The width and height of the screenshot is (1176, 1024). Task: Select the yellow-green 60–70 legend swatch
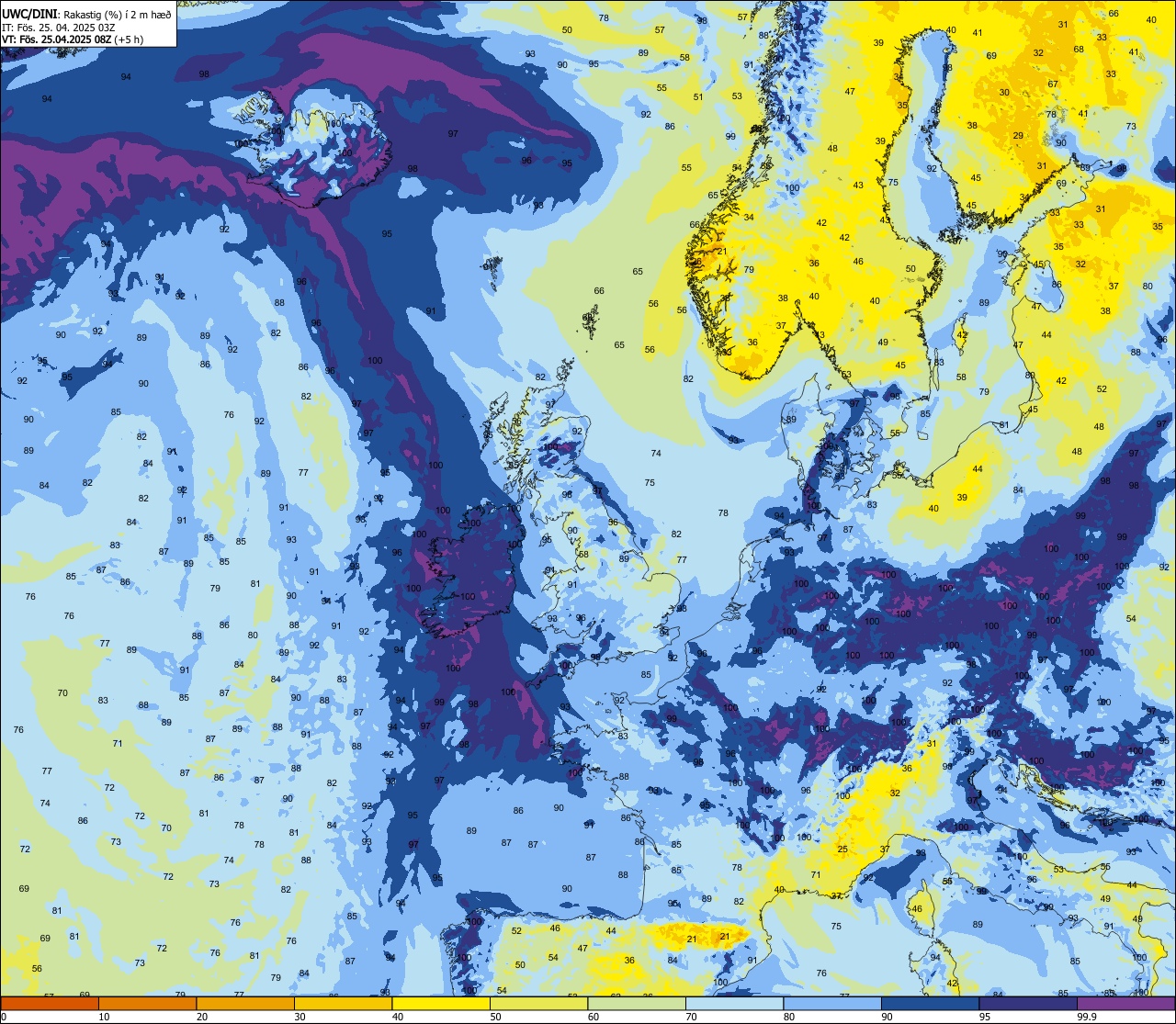point(637,1004)
